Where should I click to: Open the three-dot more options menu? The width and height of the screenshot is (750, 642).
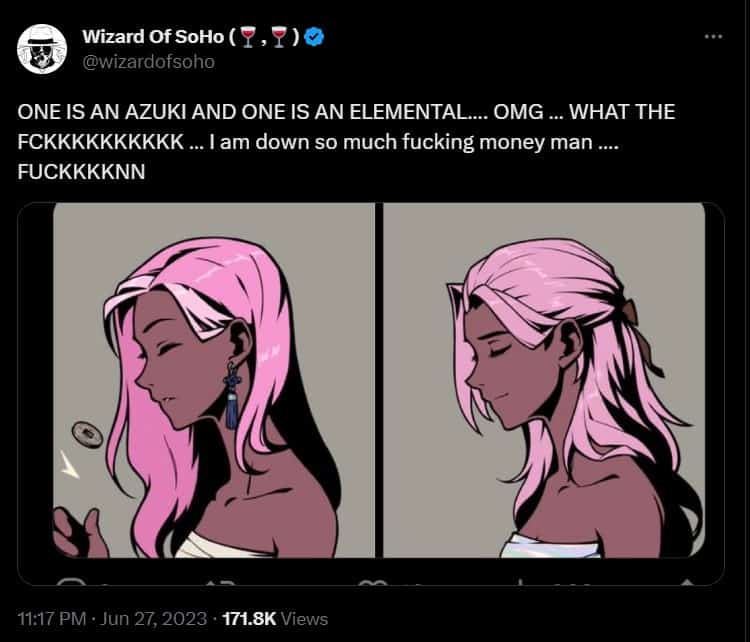713,36
